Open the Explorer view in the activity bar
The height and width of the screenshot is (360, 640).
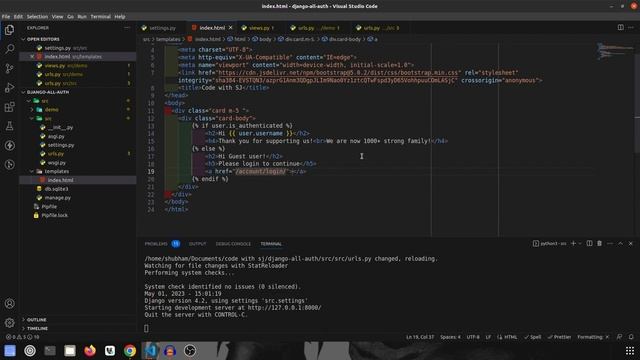click(x=9, y=30)
